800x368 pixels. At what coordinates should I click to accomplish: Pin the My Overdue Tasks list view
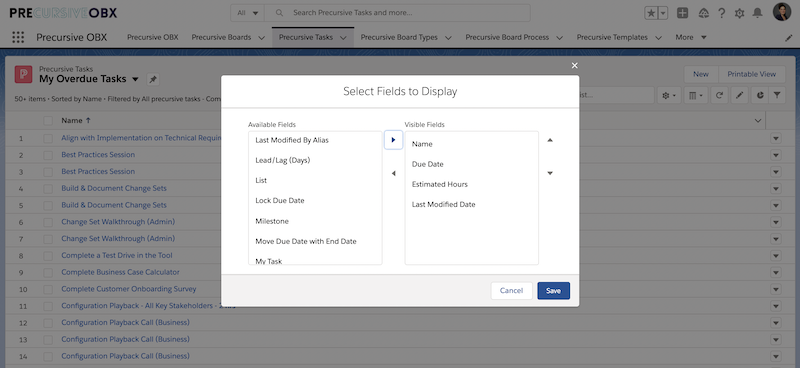(x=153, y=80)
